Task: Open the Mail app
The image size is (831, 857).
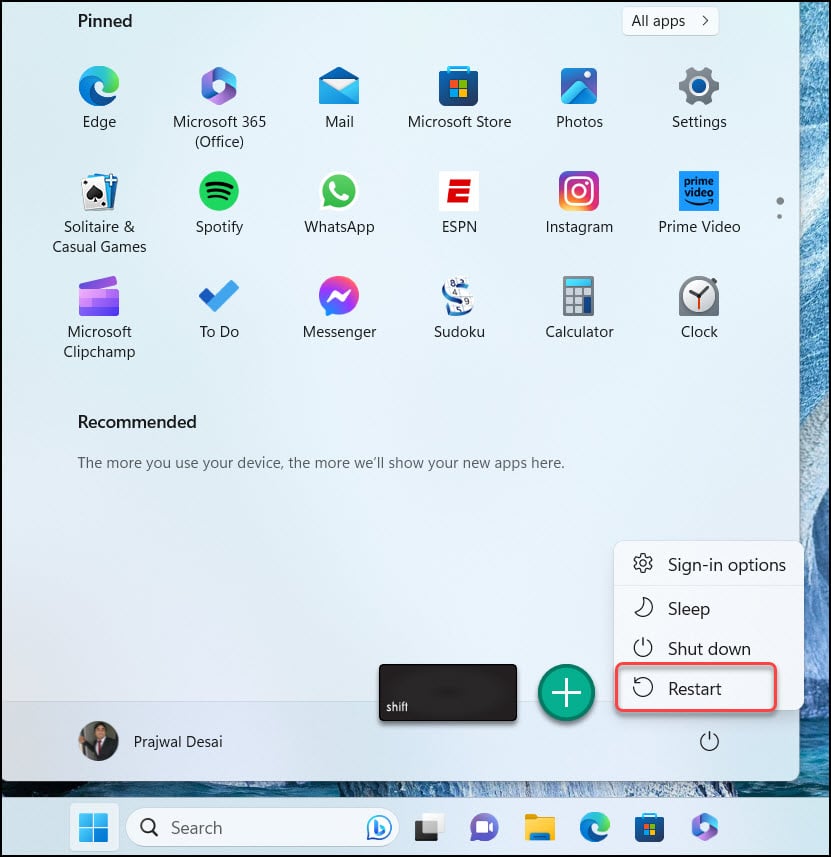Action: tap(339, 97)
